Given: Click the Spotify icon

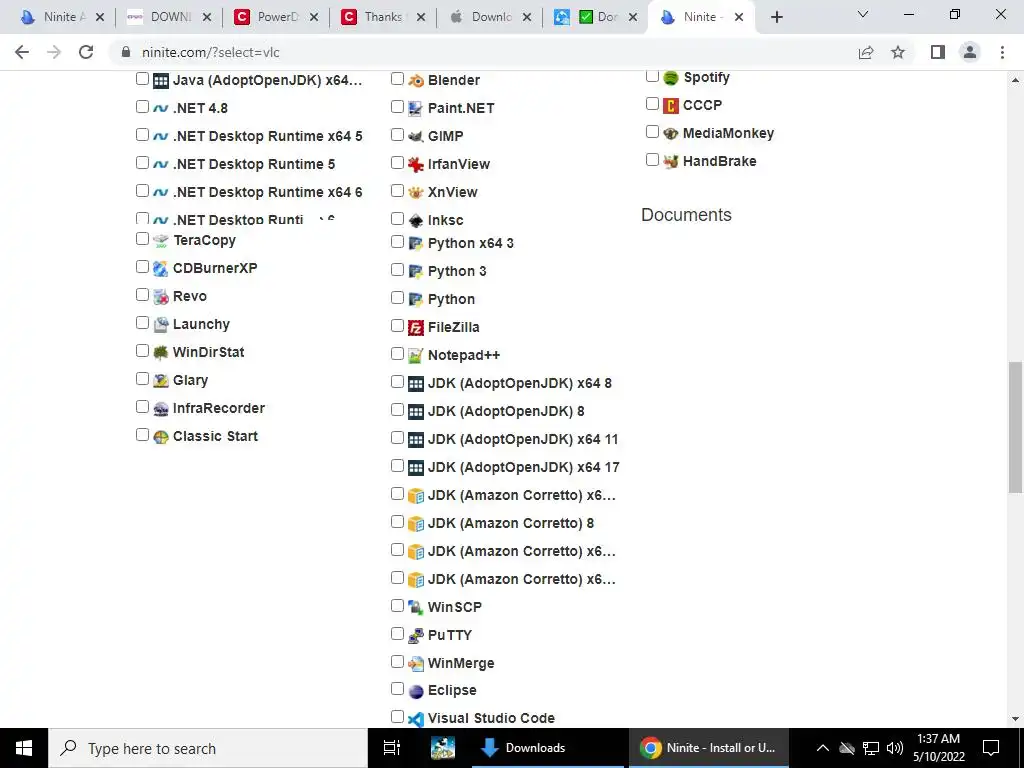Looking at the screenshot, I should (x=671, y=78).
